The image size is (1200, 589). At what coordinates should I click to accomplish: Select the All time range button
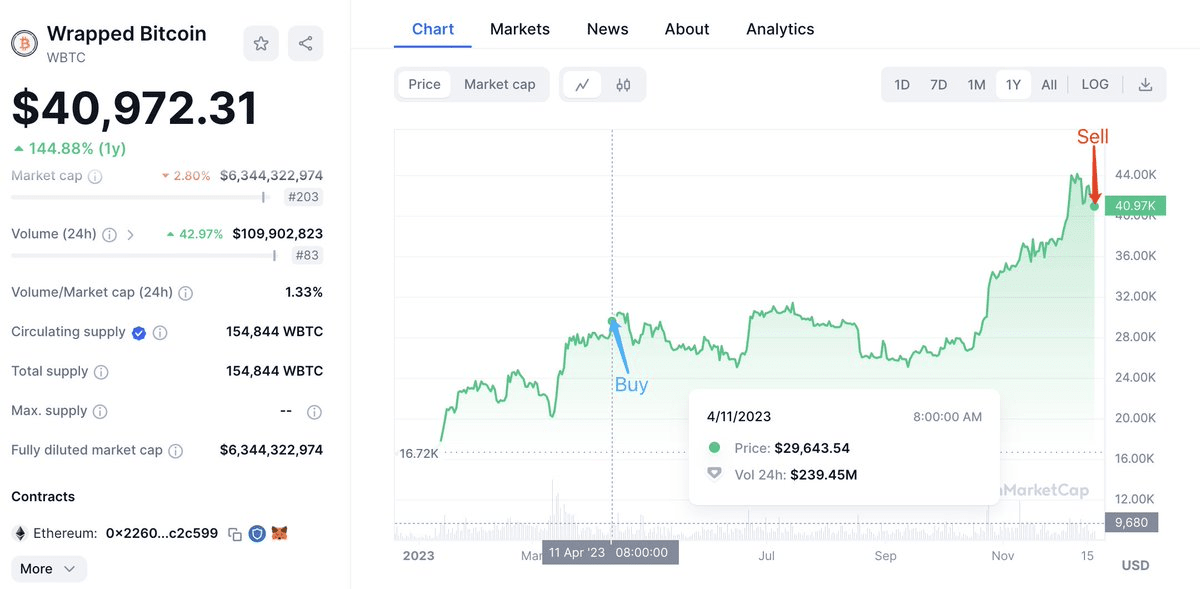[x=1049, y=85]
